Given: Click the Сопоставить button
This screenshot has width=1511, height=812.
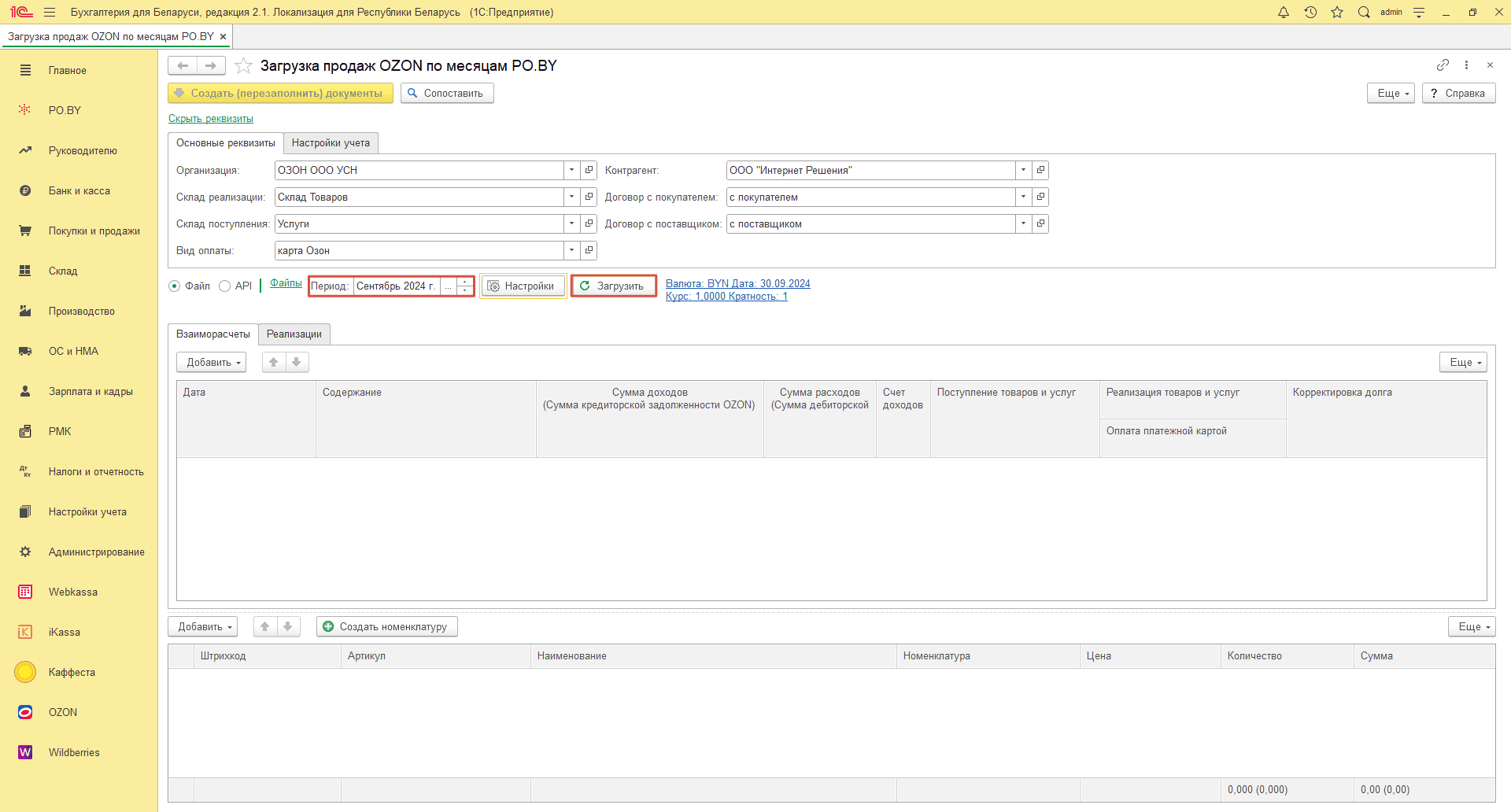Looking at the screenshot, I should 447,93.
